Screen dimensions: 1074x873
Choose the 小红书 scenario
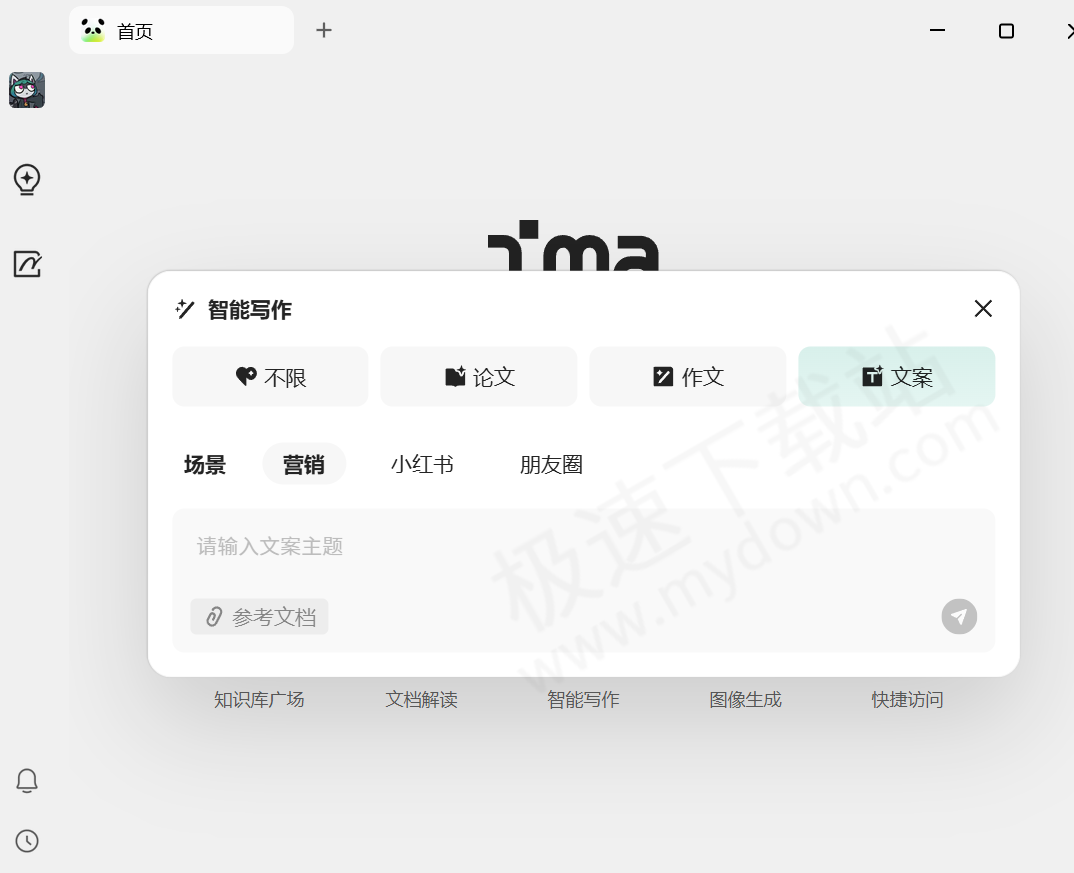click(422, 465)
